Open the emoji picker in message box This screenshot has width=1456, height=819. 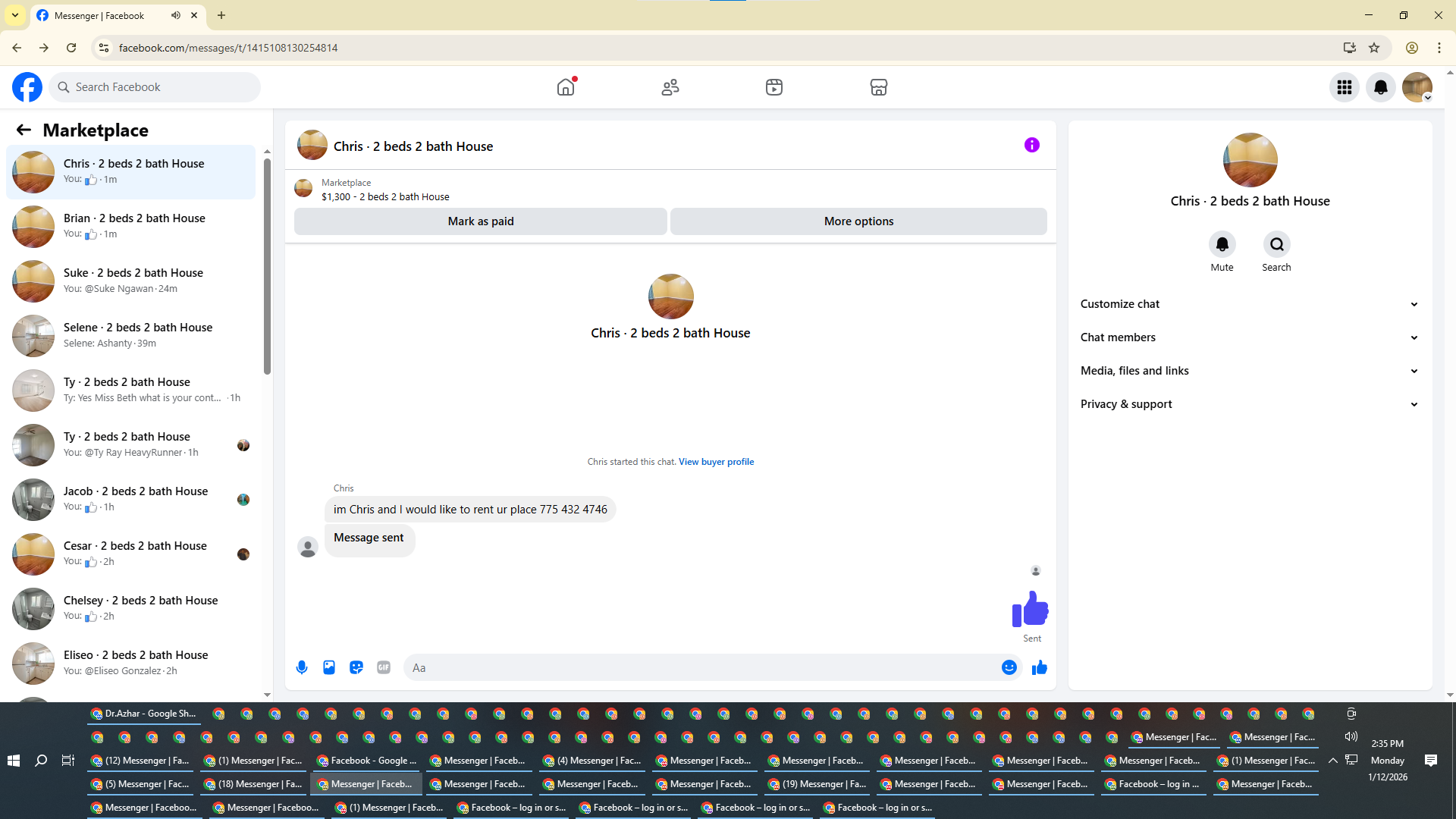click(x=1009, y=667)
